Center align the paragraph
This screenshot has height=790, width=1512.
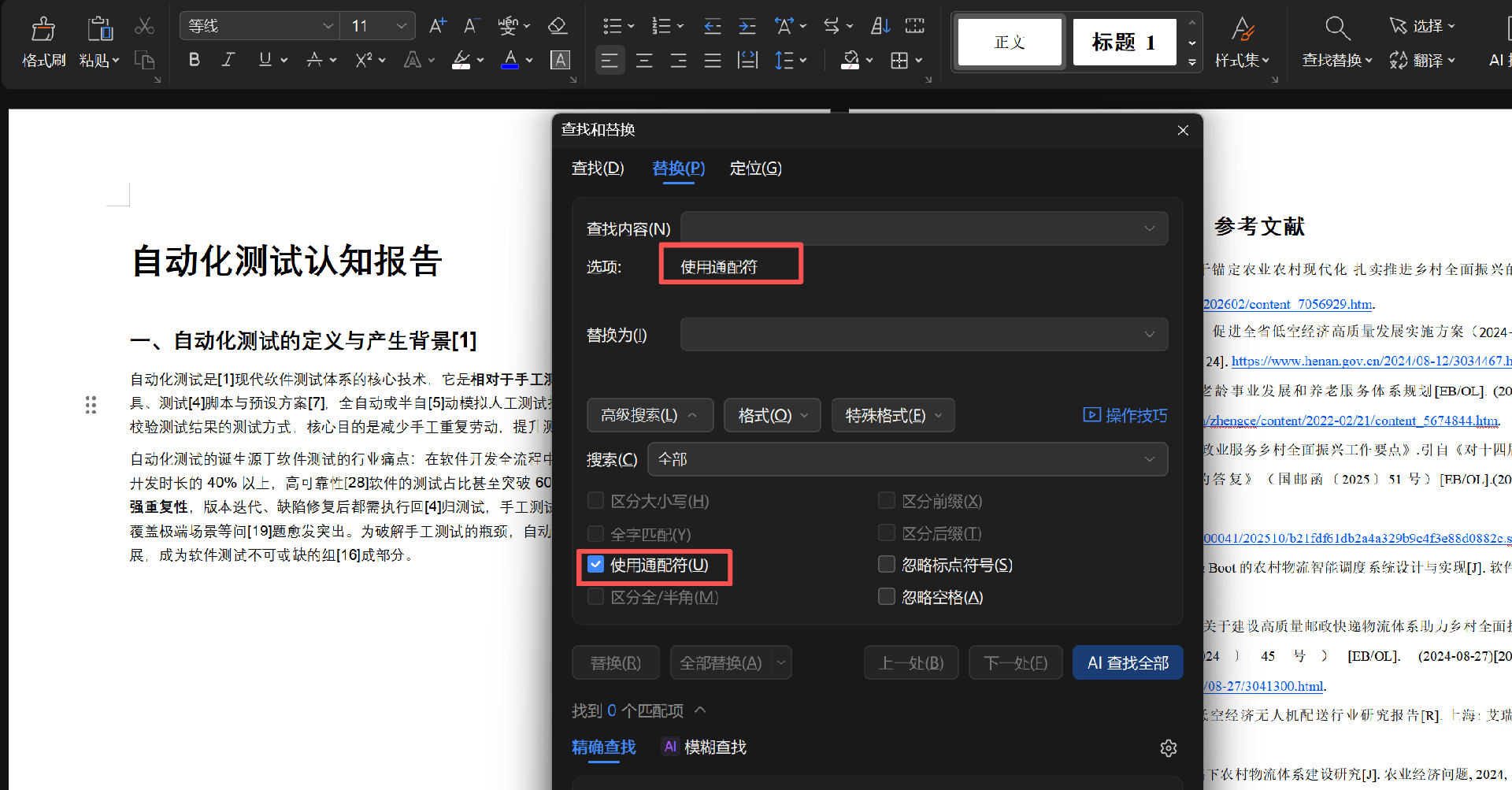pyautogui.click(x=644, y=60)
